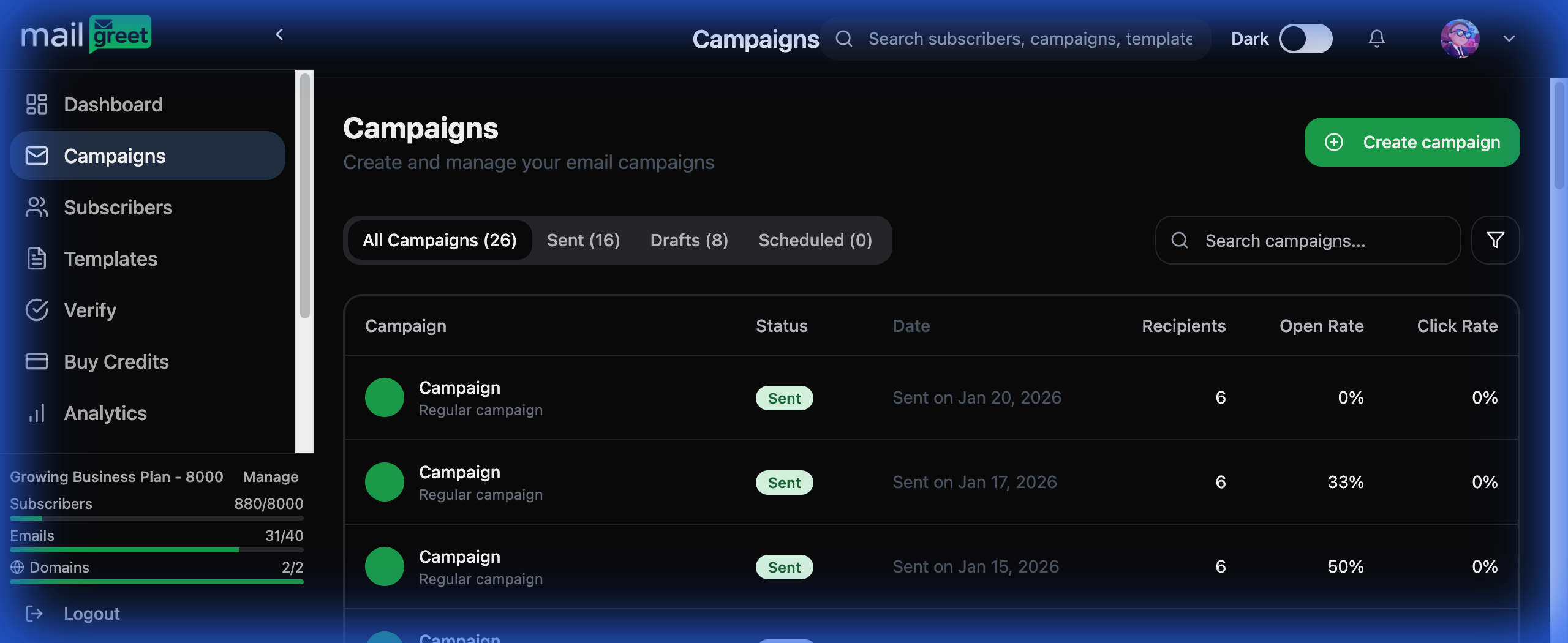Click the Verify checkmark icon
1568x643 pixels.
pyautogui.click(x=36, y=310)
